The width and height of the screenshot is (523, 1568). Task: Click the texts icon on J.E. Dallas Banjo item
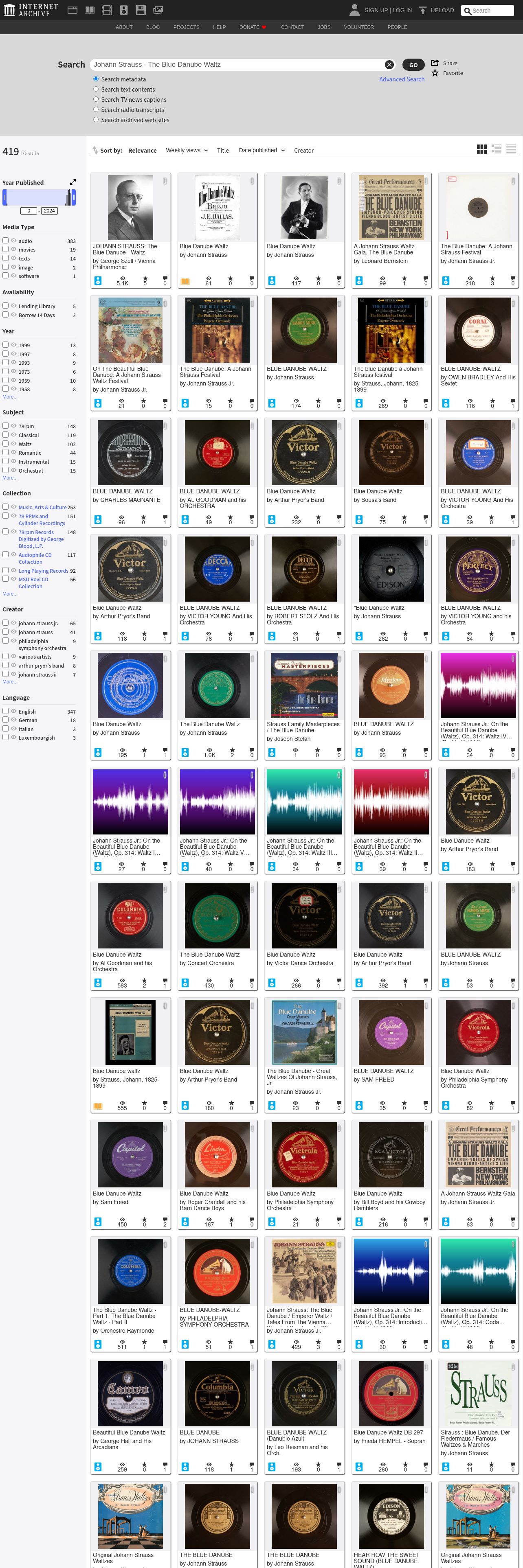click(185, 281)
